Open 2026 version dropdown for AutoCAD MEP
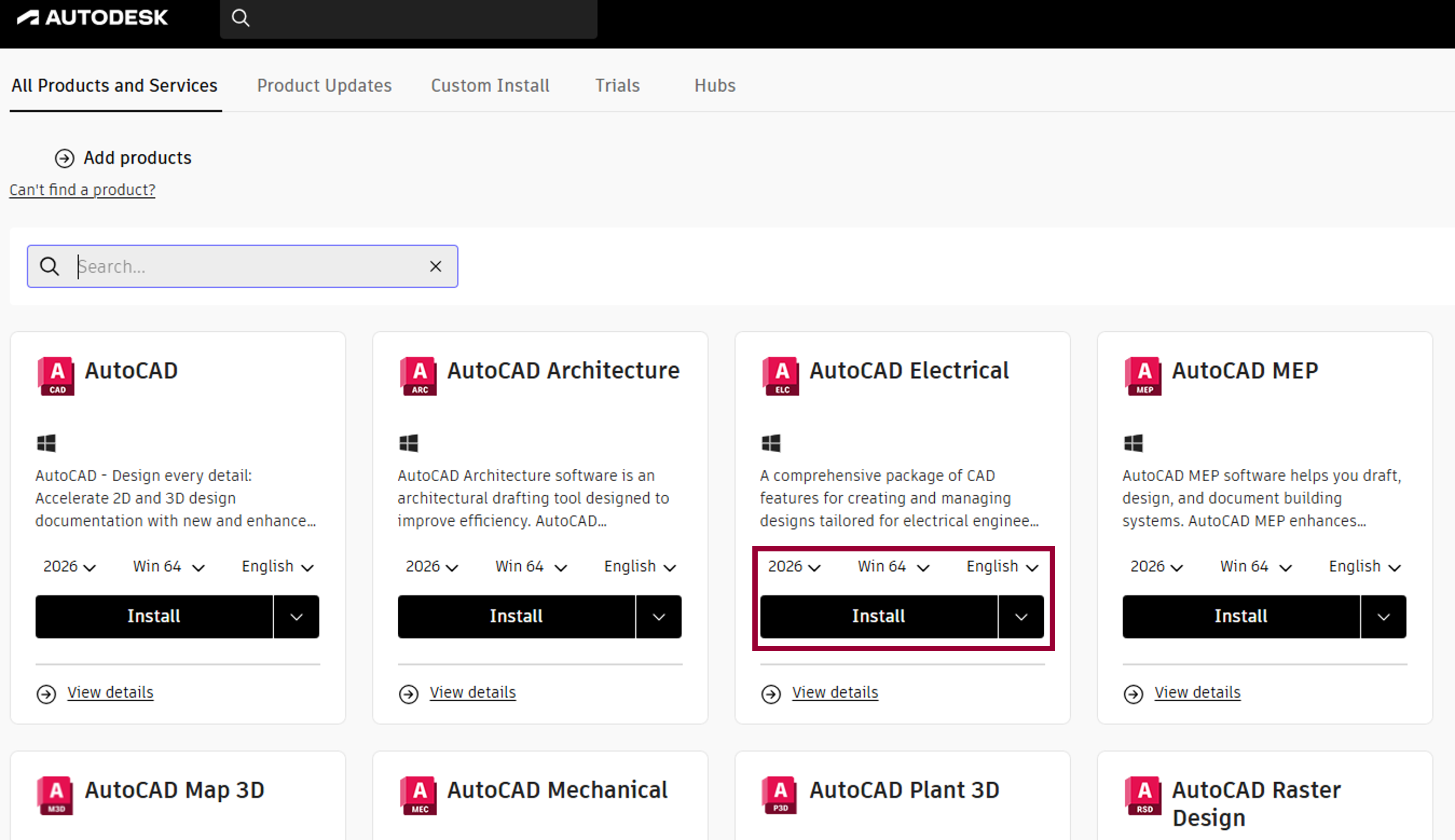This screenshot has width=1455, height=840. coord(1157,566)
